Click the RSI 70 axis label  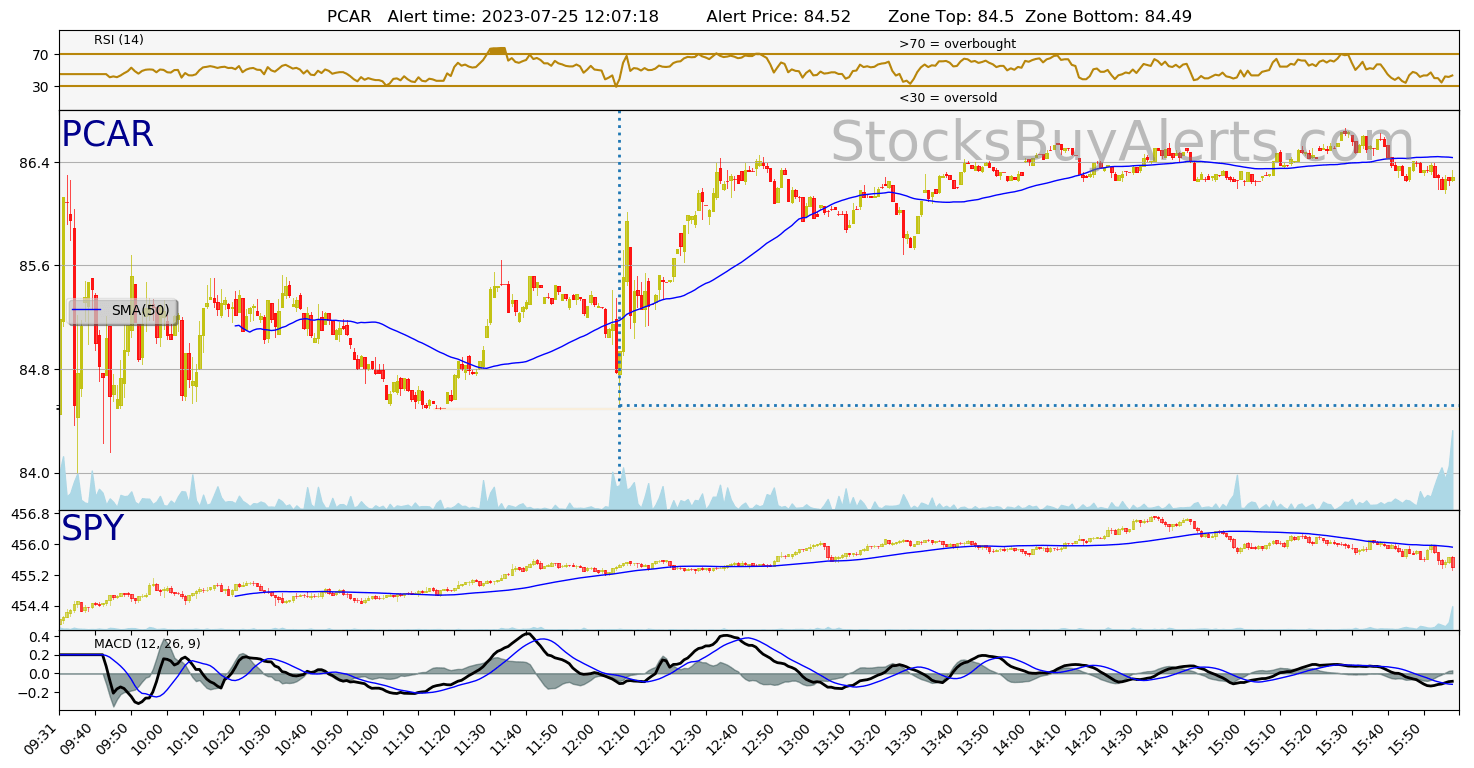click(41, 54)
